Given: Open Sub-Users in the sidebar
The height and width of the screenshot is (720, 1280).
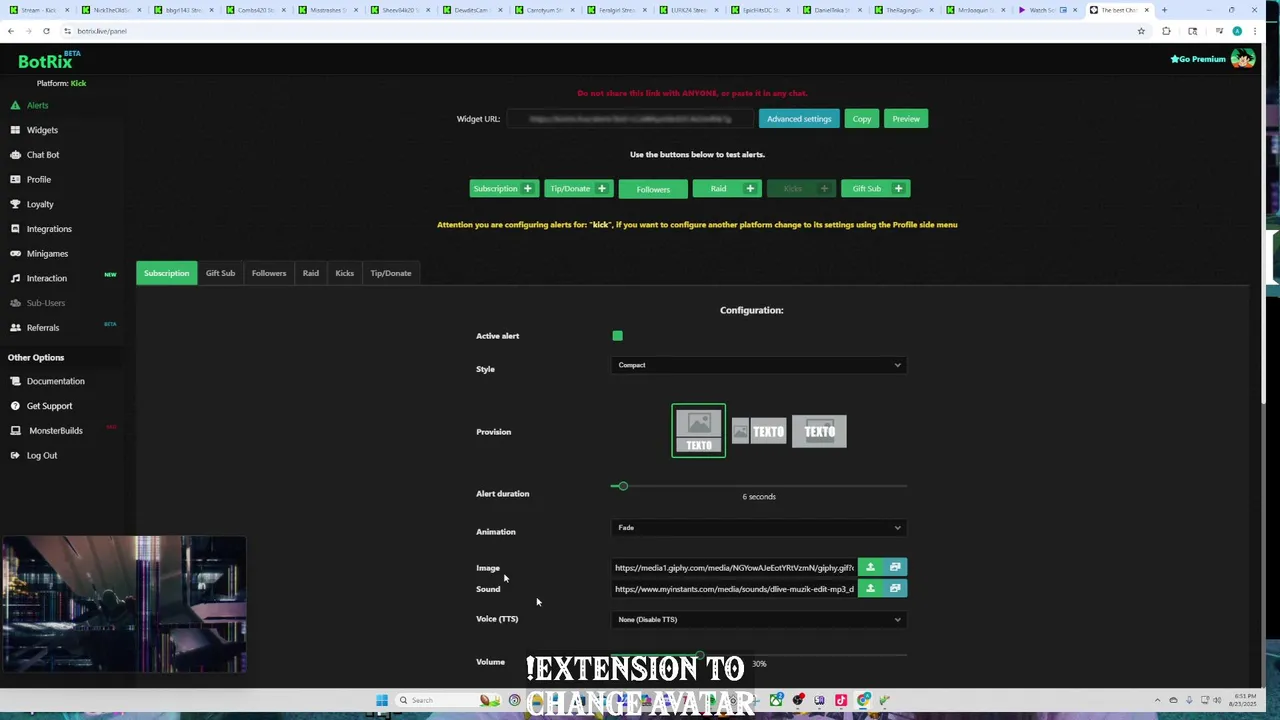Looking at the screenshot, I should tap(46, 303).
